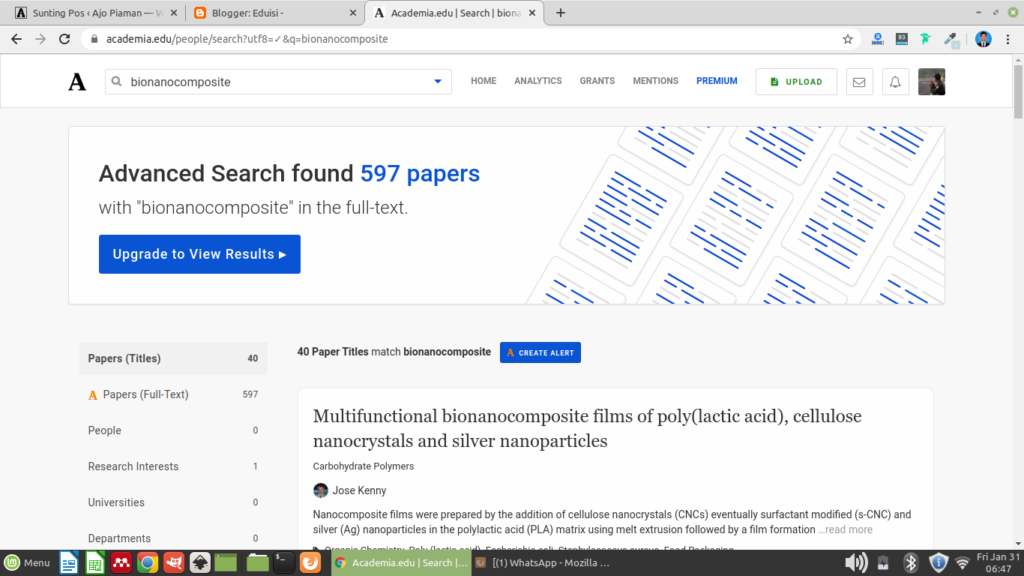Click Jose Kenny's avatar image
1024x576 pixels.
tap(320, 490)
